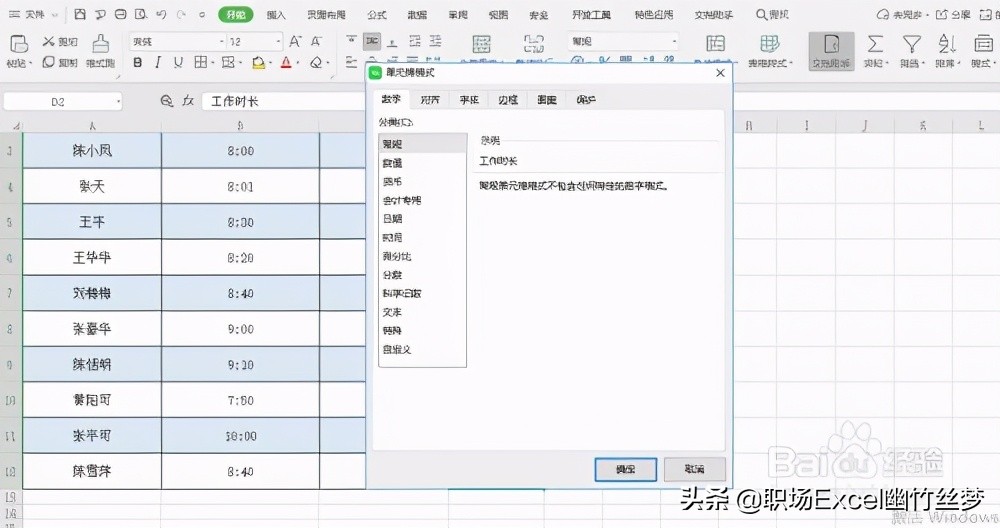Expand the Borders dropdown arrow
This screenshot has height=528, width=1000.
[x=212, y=63]
